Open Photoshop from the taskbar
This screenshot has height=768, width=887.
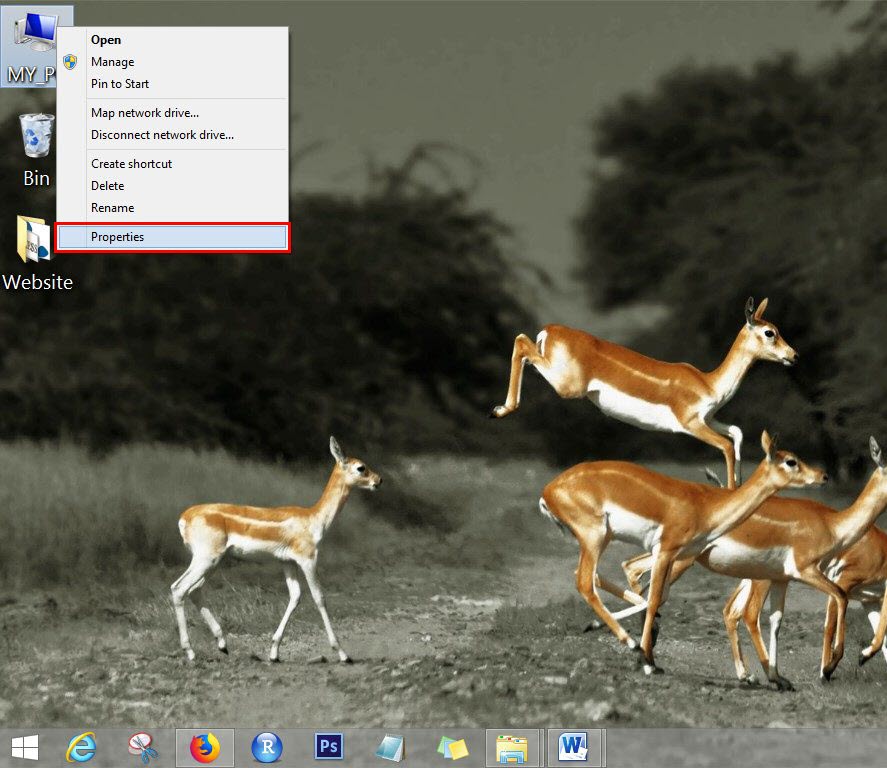click(x=328, y=747)
